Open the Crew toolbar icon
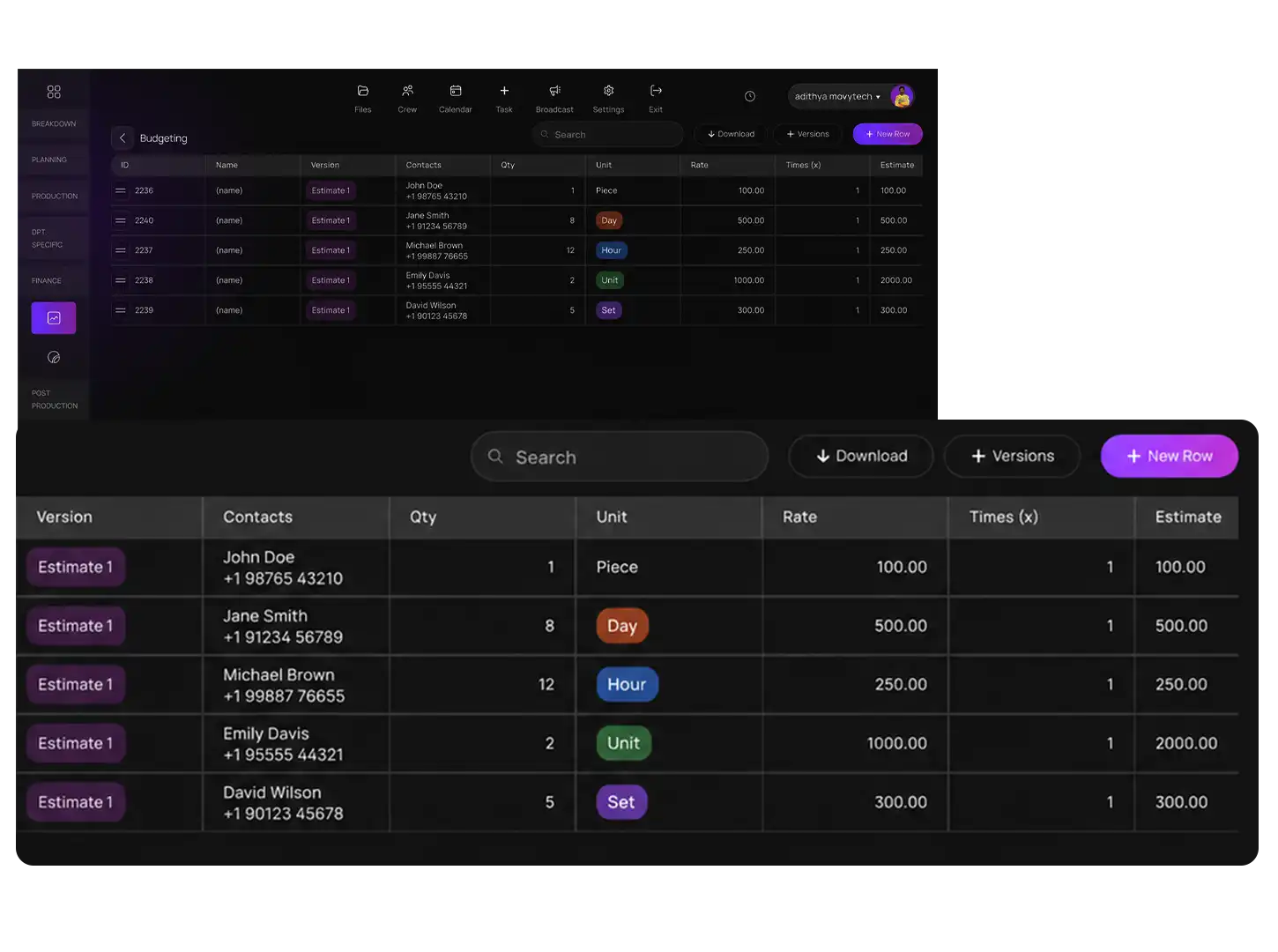Screen dimensions: 1278x952 (x=407, y=91)
